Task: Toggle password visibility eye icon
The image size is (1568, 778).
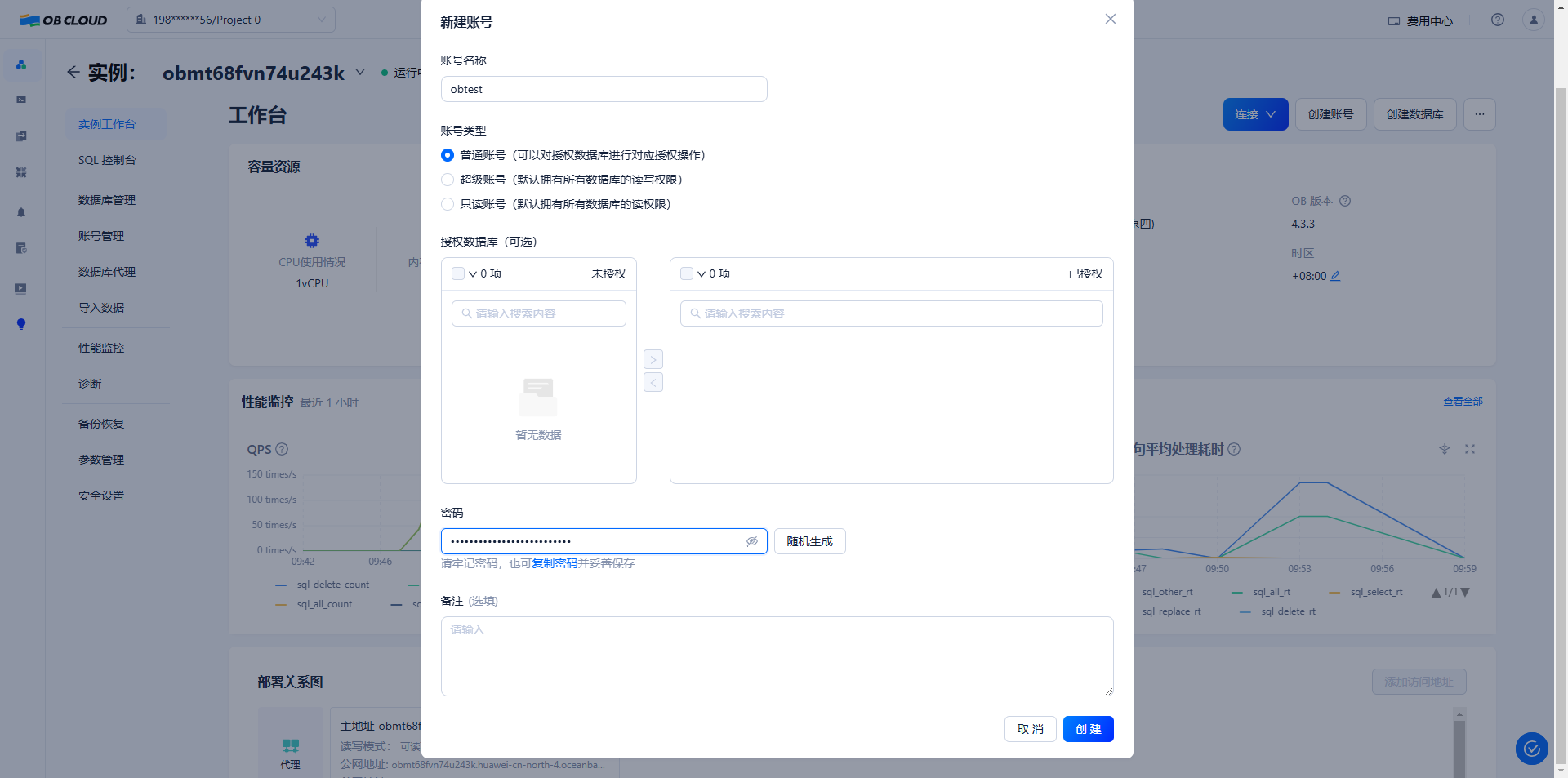Action: pyautogui.click(x=752, y=541)
